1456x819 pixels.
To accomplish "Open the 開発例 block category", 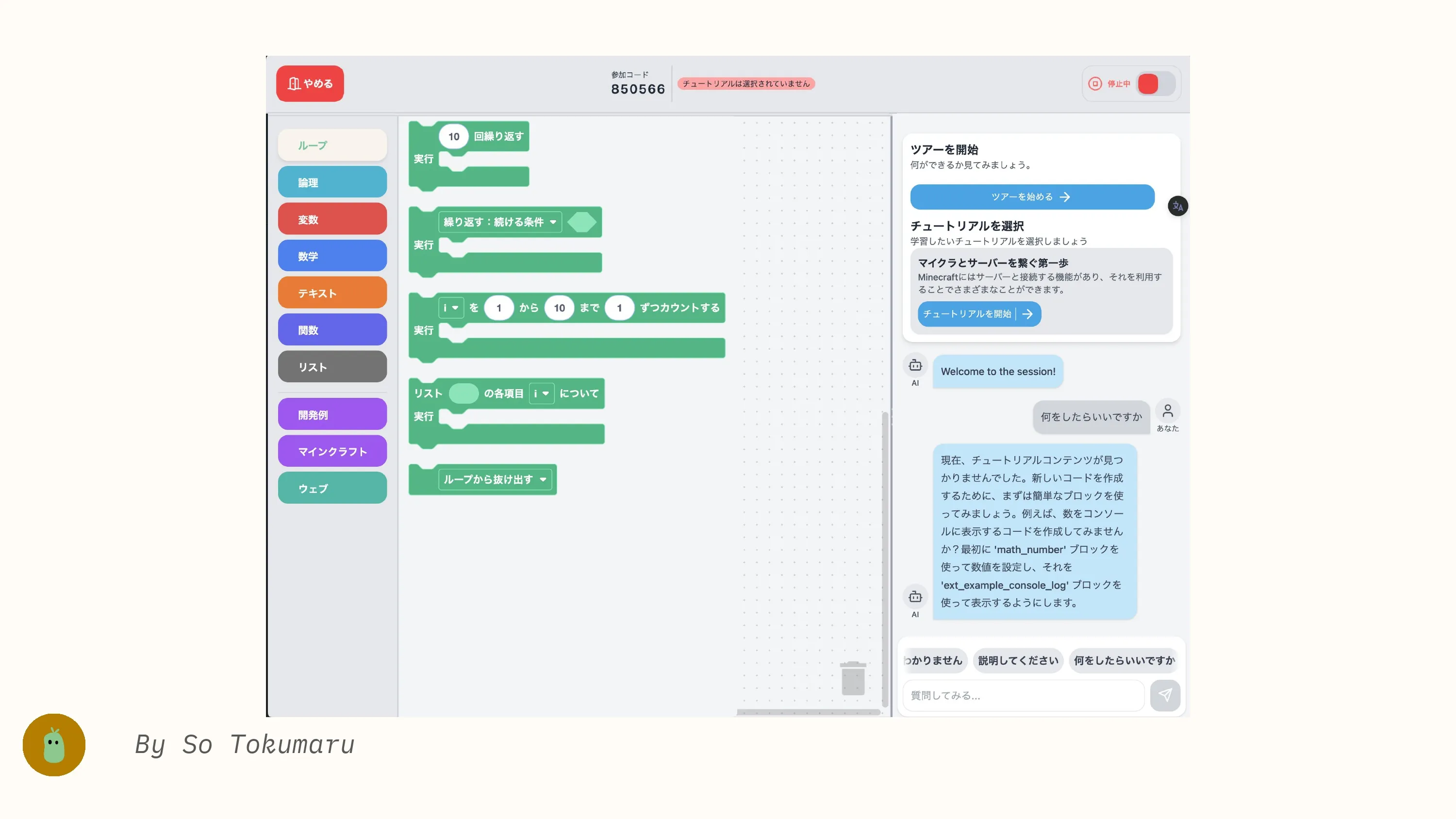I will 332,414.
